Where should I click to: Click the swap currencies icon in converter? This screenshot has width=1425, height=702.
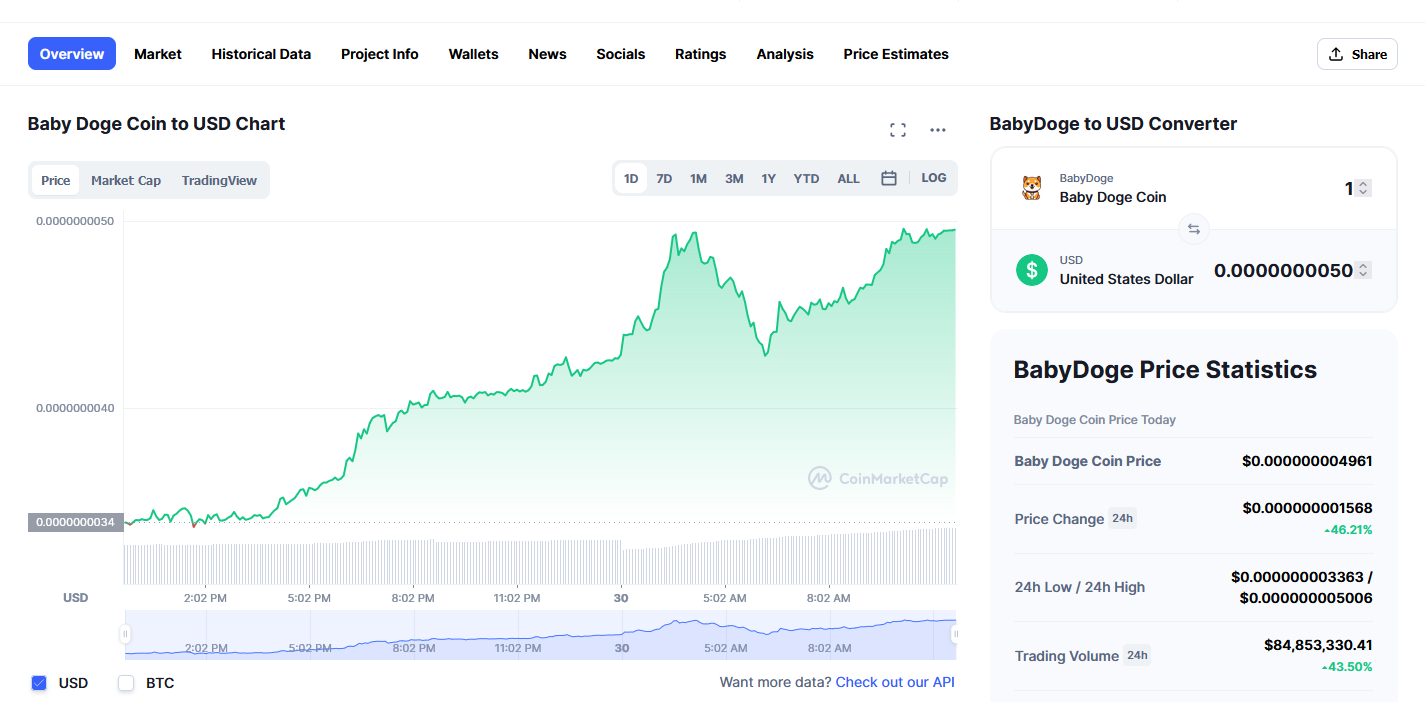pyautogui.click(x=1193, y=229)
